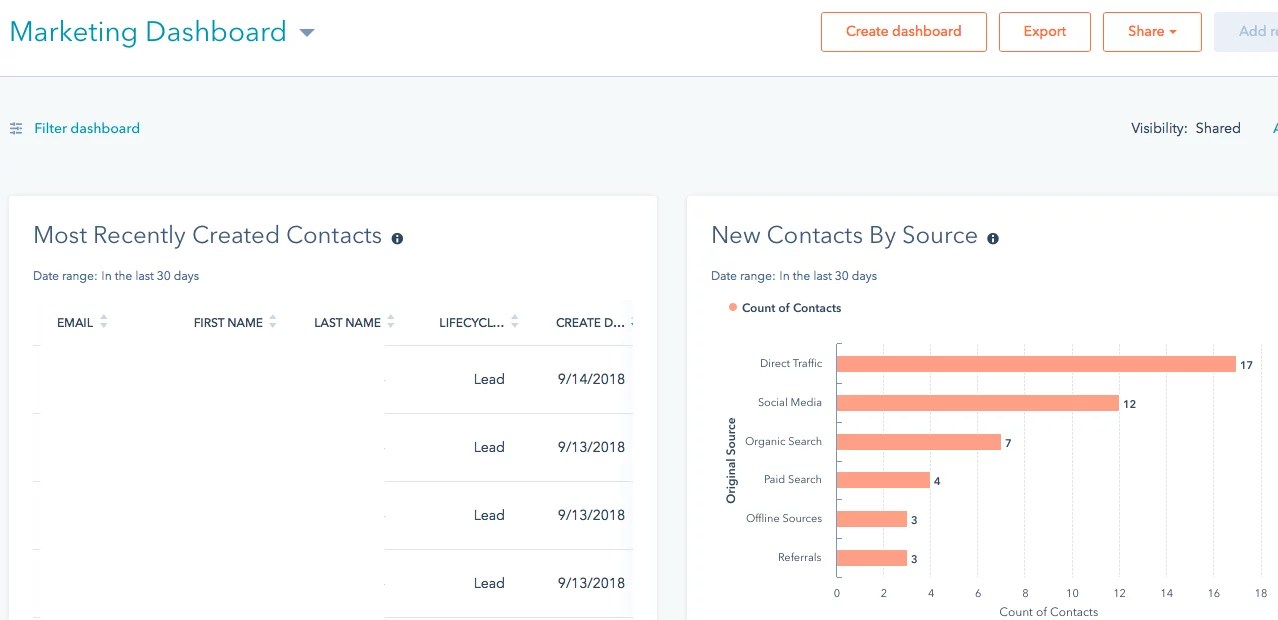View info tooltip for Most Recently Created Contacts
Screen dimensions: 1278x620
tap(397, 238)
